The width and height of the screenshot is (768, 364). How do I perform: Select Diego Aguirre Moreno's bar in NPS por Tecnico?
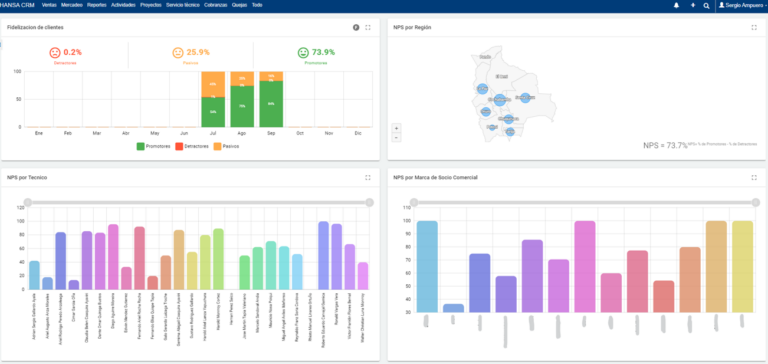pos(113,257)
